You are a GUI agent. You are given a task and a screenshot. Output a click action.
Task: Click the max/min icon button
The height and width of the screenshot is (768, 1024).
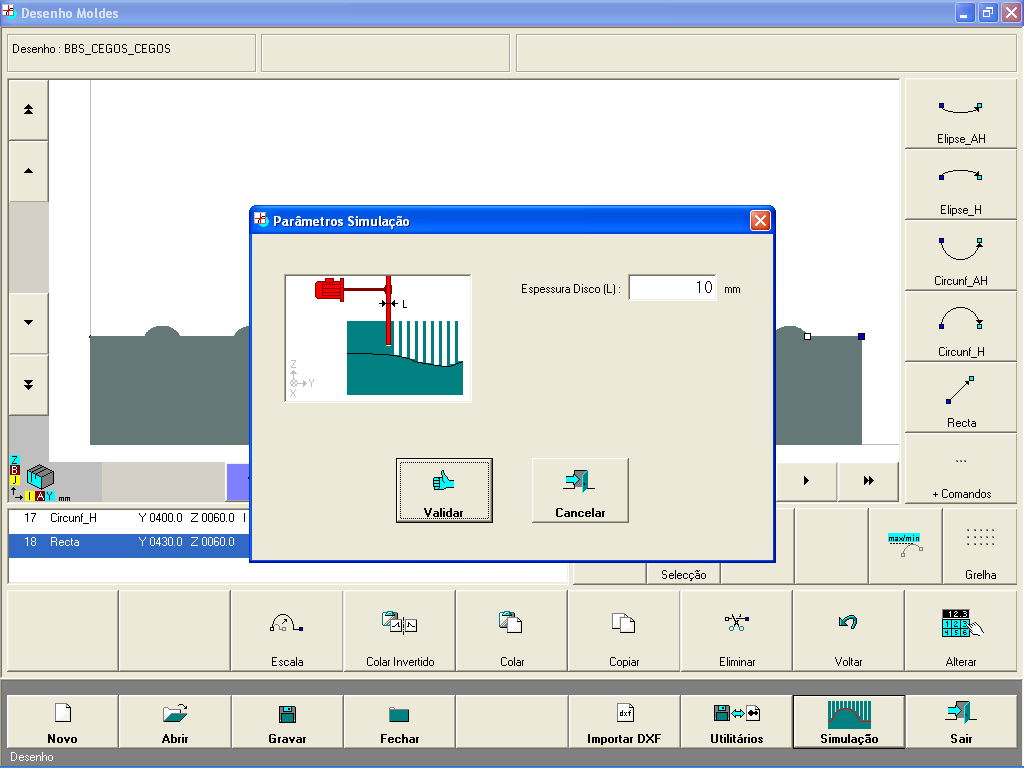click(904, 546)
